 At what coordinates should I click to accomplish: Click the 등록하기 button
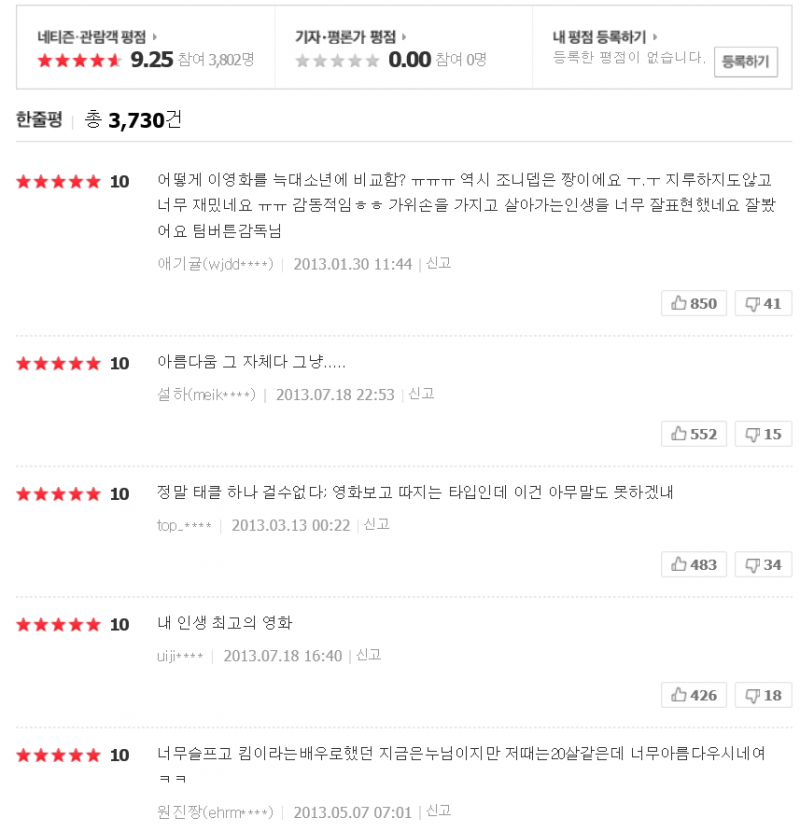click(745, 62)
